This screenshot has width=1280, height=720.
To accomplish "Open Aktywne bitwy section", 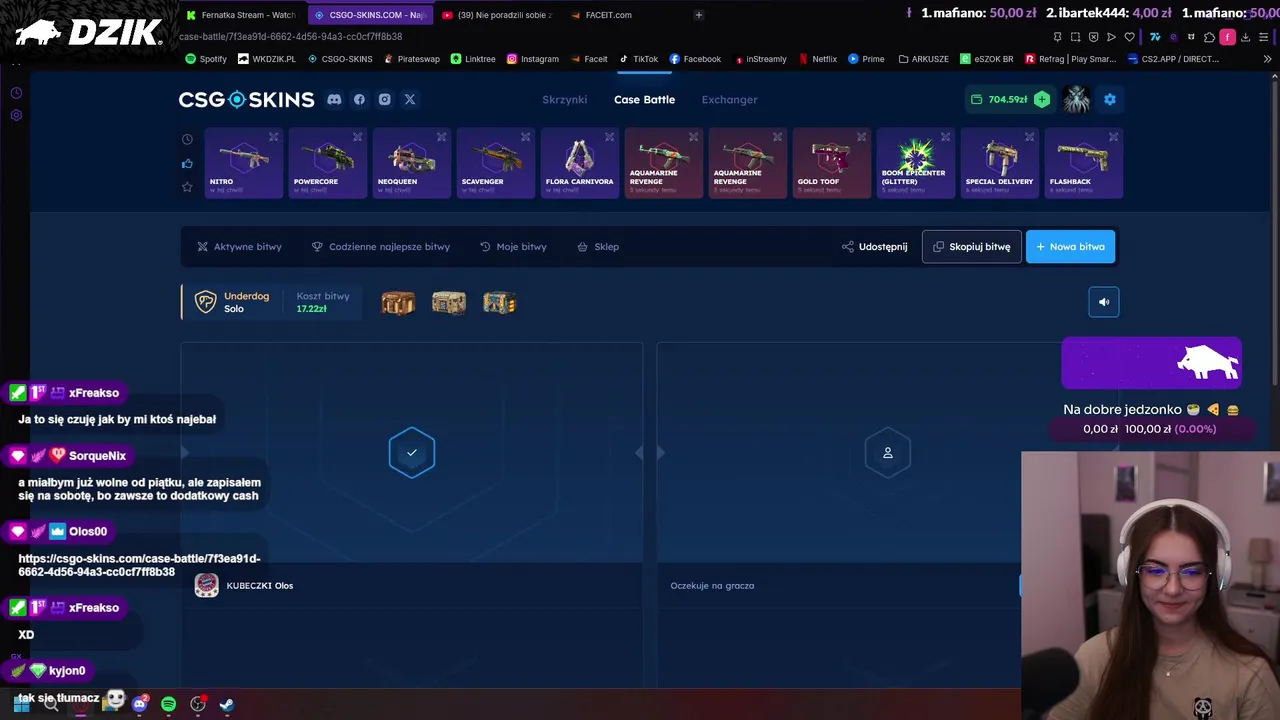I will pos(239,246).
